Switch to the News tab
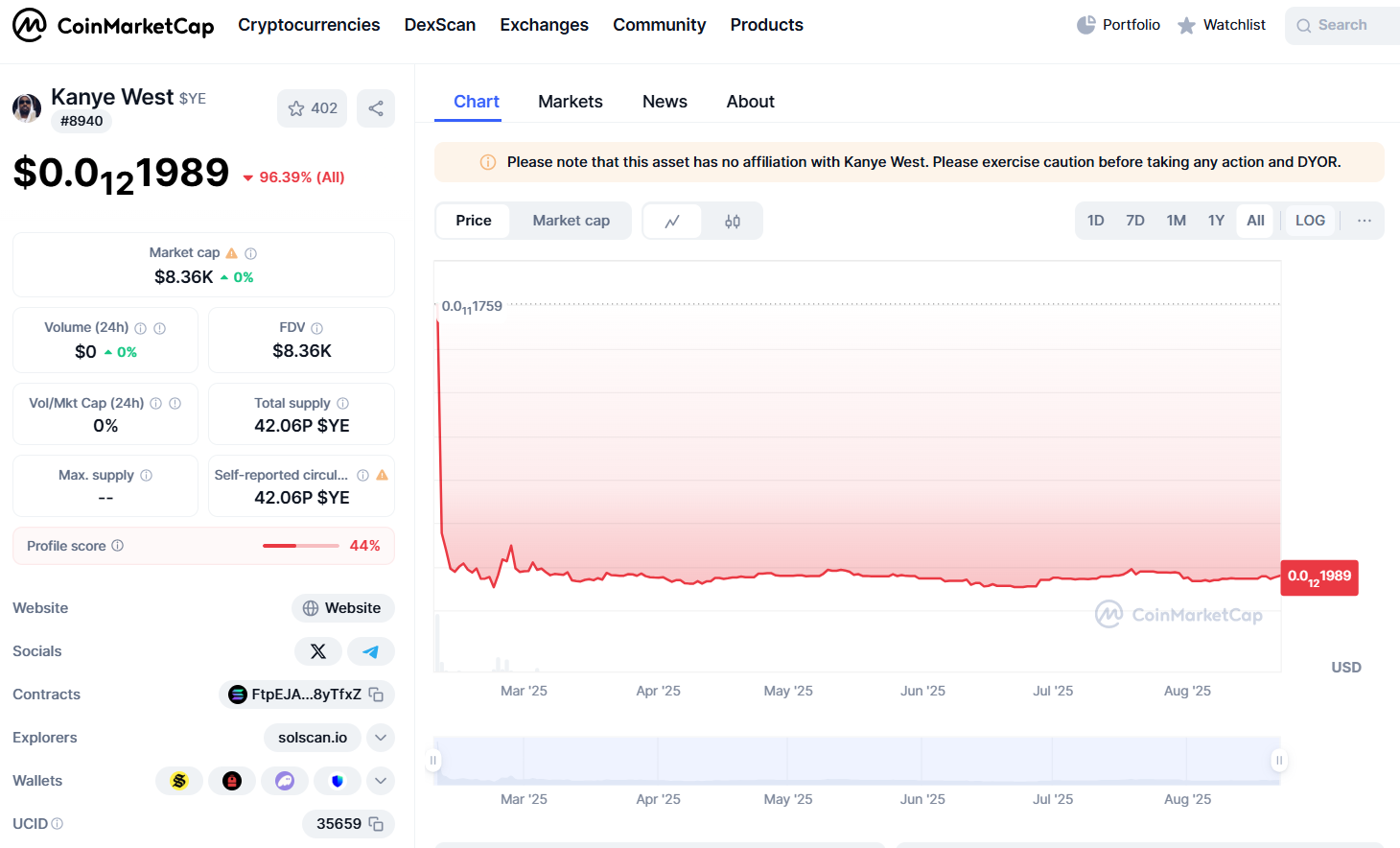This screenshot has width=1400, height=848. pos(665,102)
